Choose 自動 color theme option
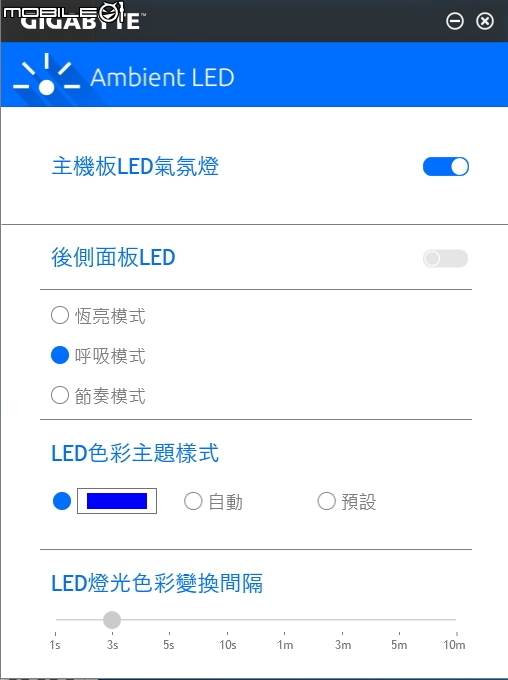Screen dimensions: 508x680 (x=193, y=501)
